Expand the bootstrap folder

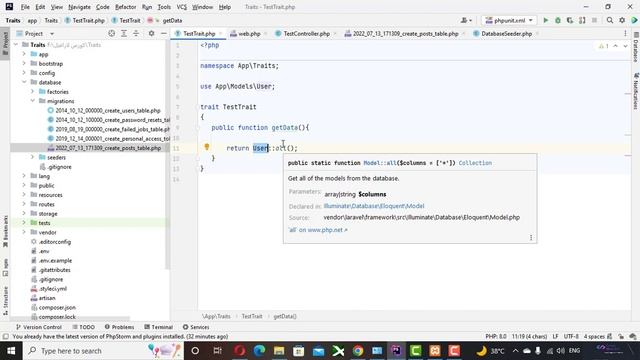24,63
